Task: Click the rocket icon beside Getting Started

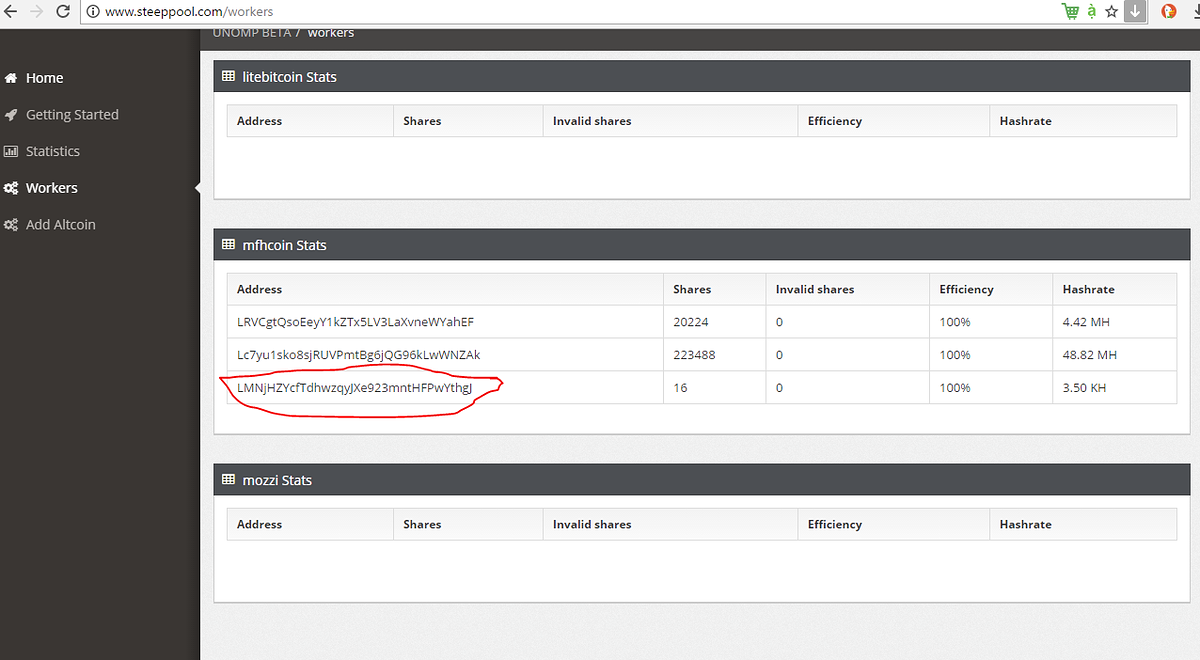Action: (x=11, y=115)
